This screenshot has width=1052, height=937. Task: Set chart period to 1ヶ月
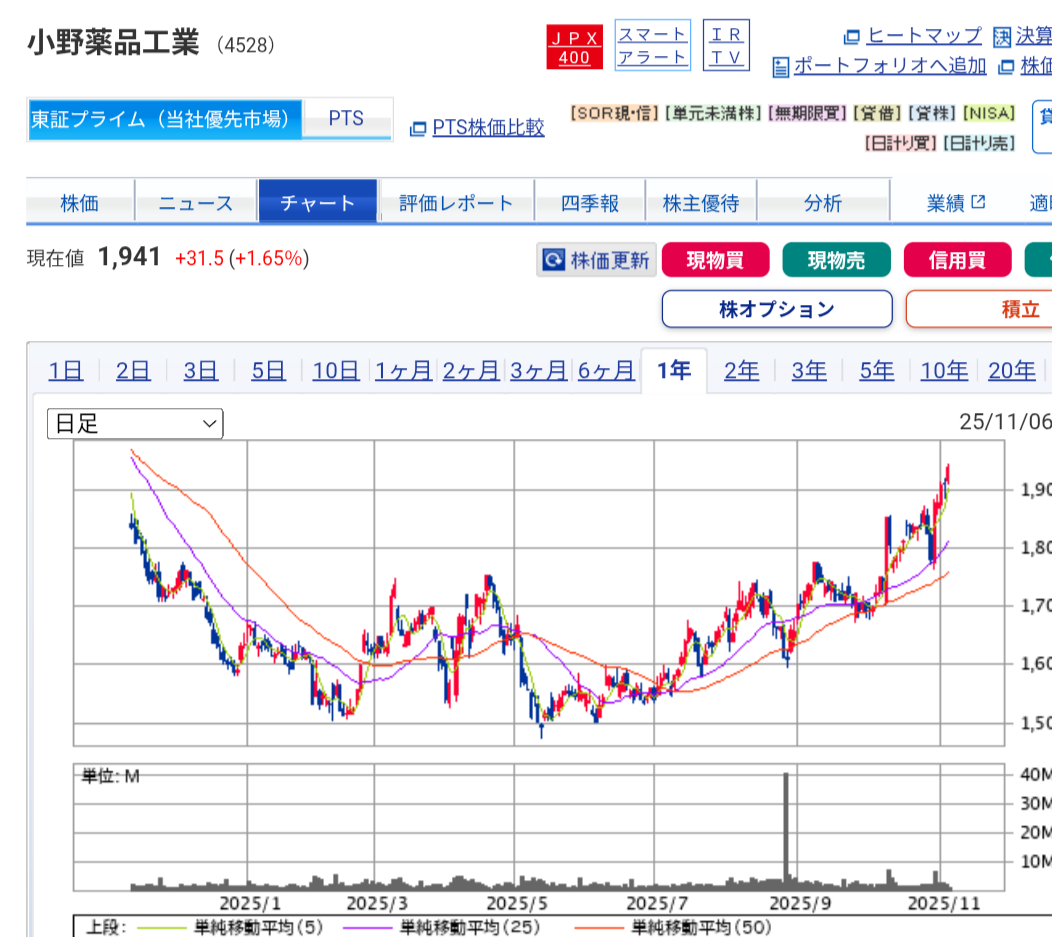tap(403, 370)
